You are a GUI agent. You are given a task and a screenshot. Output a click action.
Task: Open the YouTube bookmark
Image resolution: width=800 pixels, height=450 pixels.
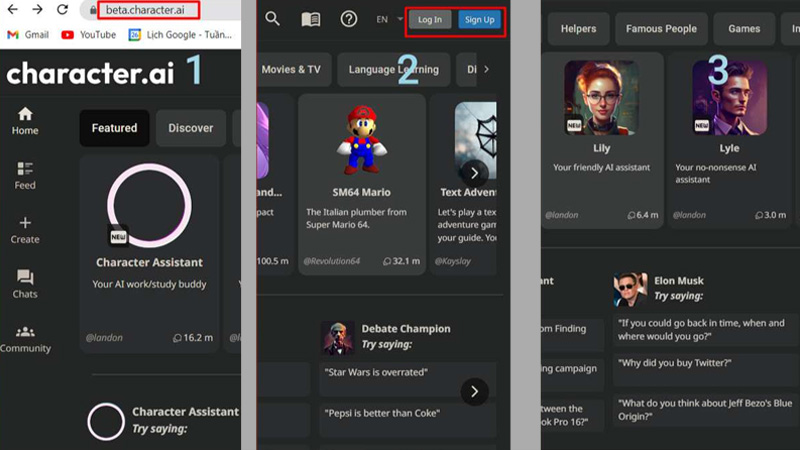tap(88, 35)
